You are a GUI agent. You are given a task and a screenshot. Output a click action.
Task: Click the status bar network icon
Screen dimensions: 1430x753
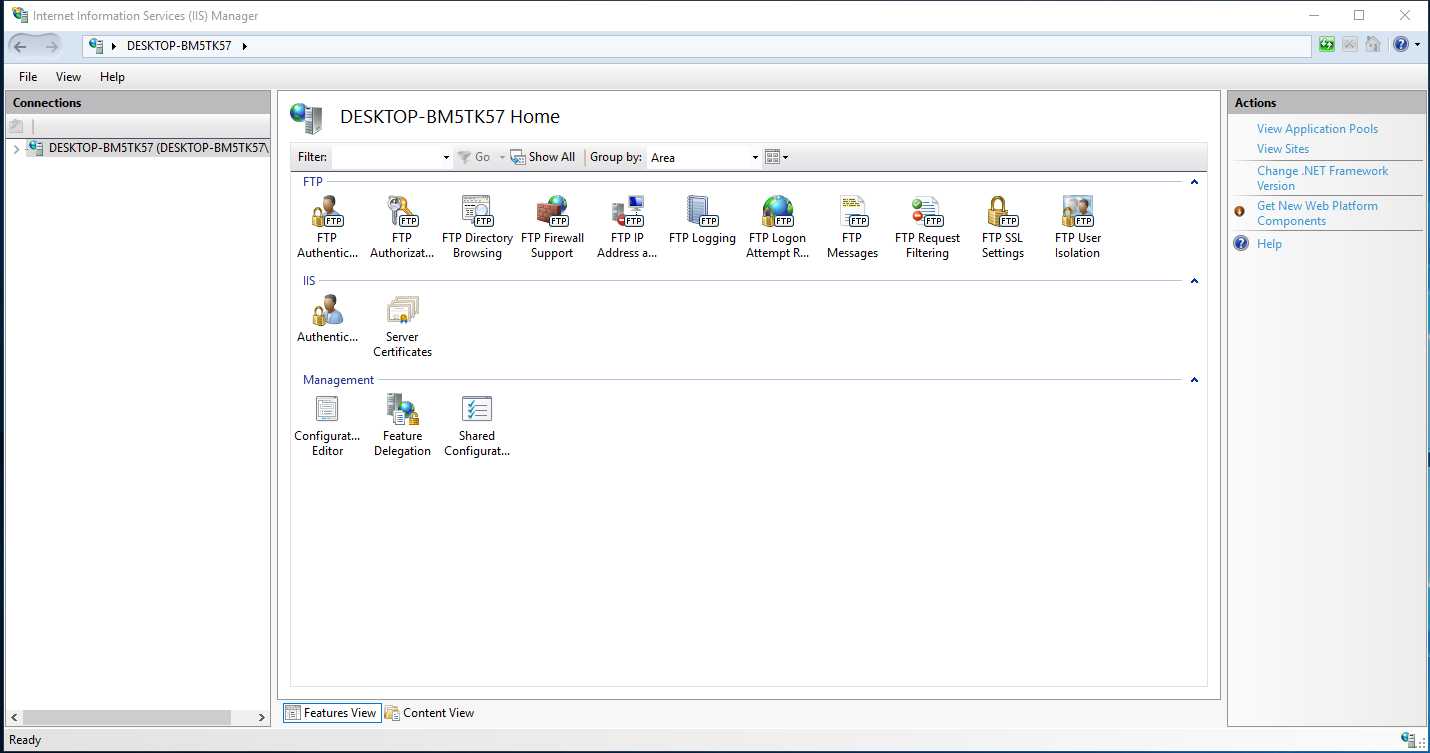coord(1410,740)
